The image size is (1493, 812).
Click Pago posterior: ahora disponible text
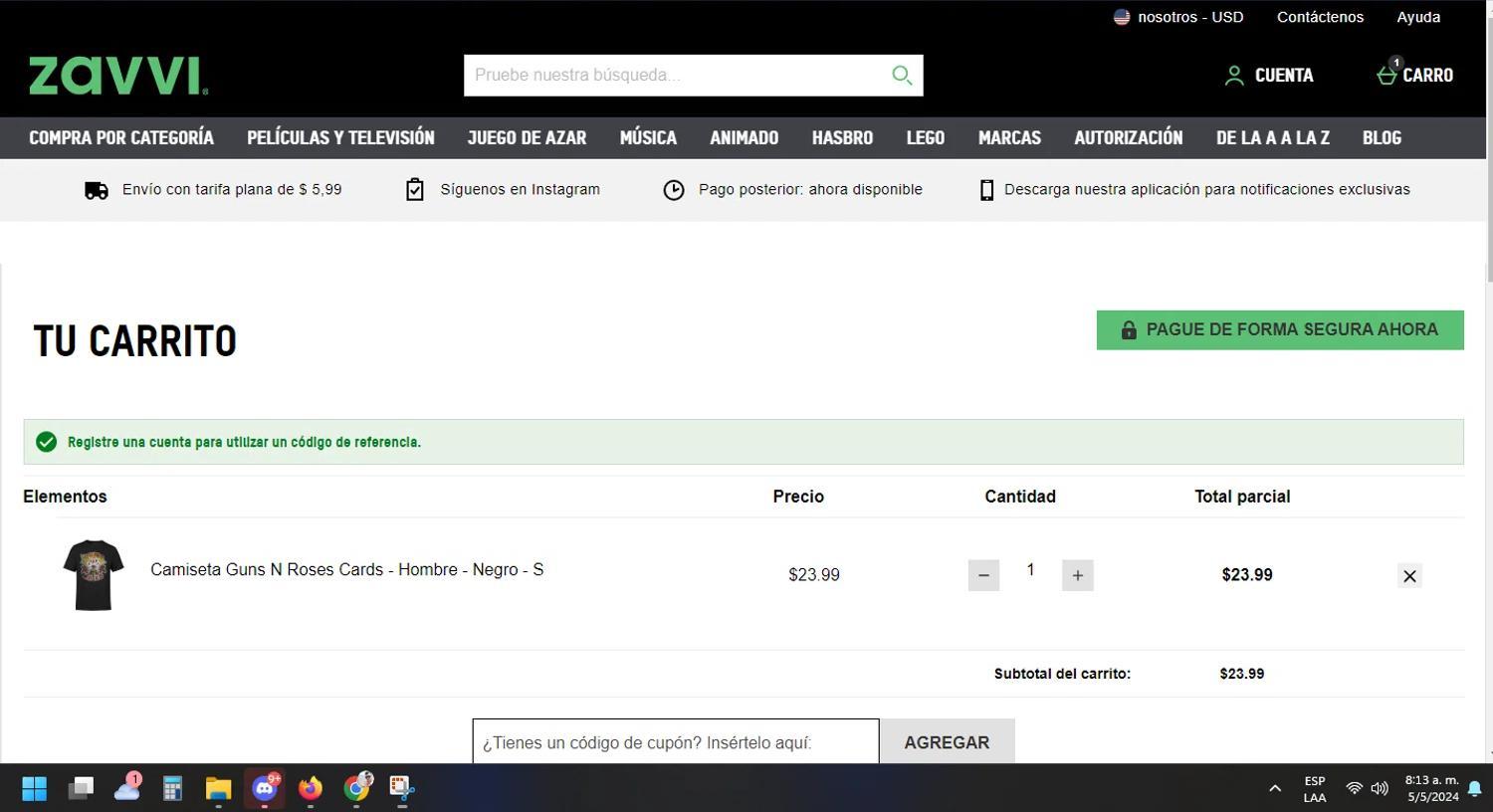(x=810, y=190)
